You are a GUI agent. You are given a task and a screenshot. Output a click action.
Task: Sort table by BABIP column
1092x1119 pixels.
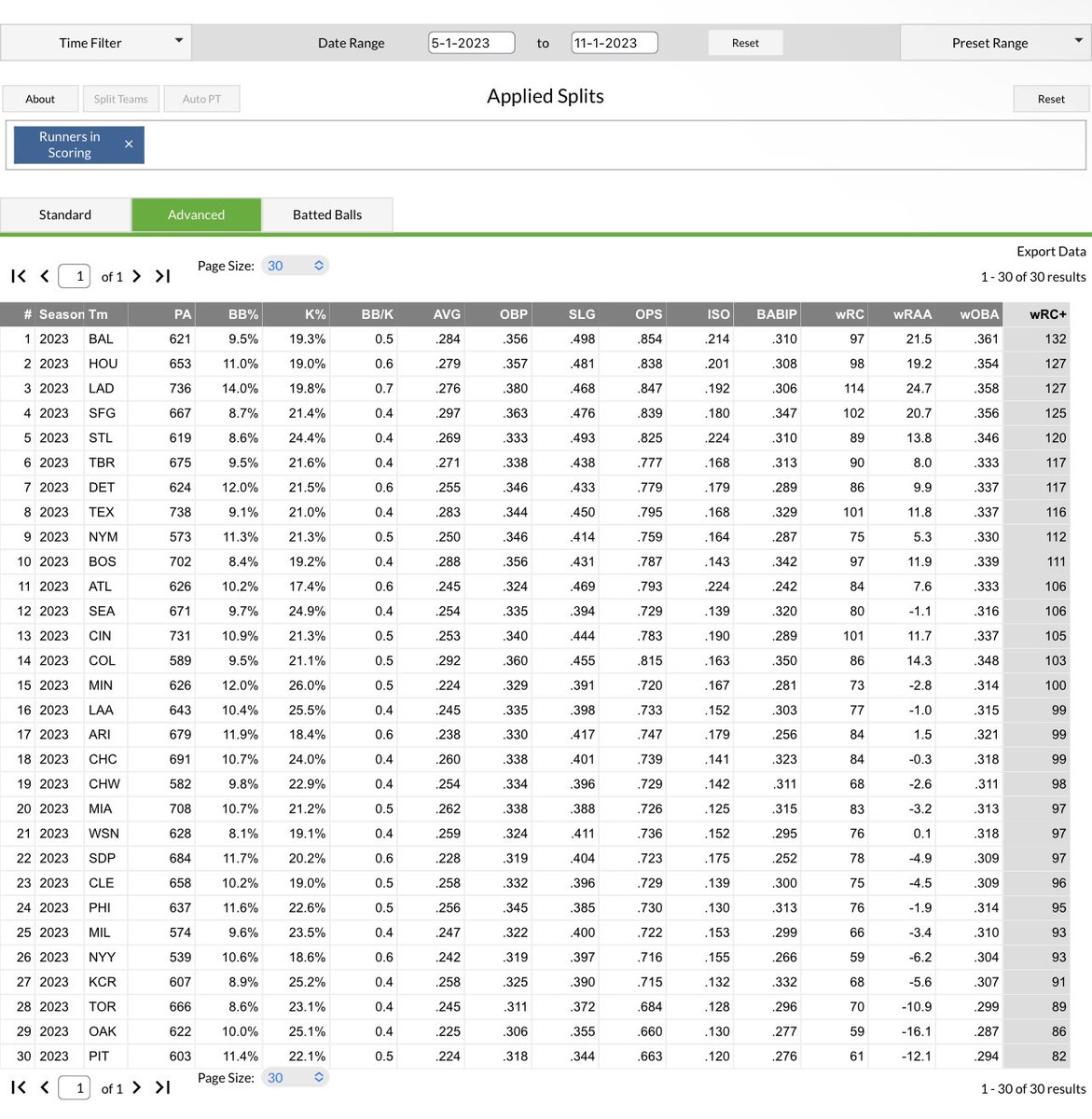[768, 314]
